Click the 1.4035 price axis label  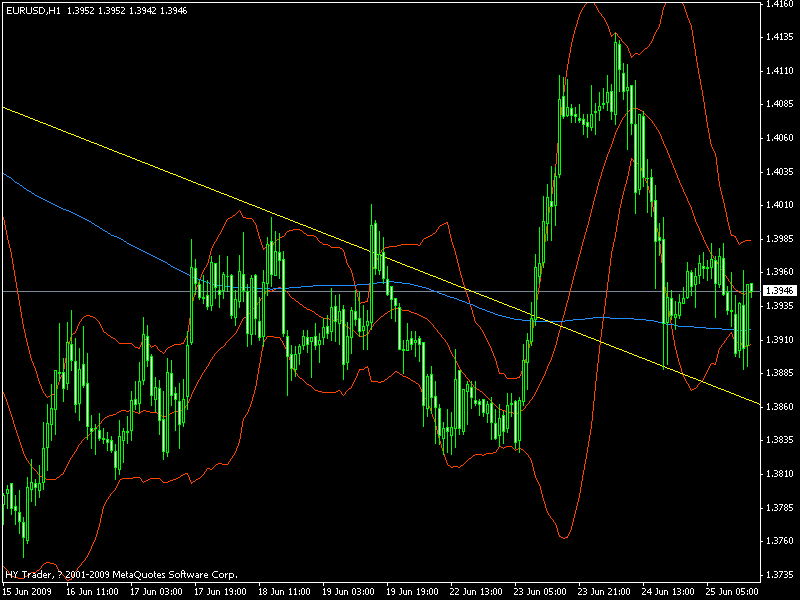[780, 172]
